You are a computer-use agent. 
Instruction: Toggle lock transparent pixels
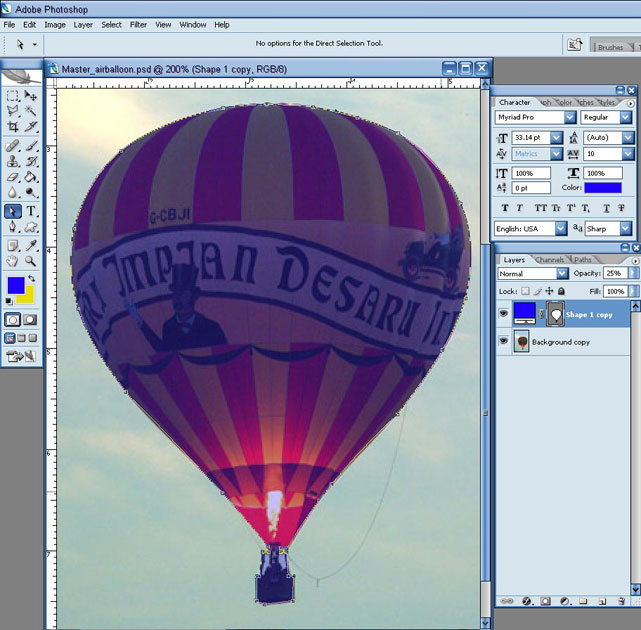point(525,291)
